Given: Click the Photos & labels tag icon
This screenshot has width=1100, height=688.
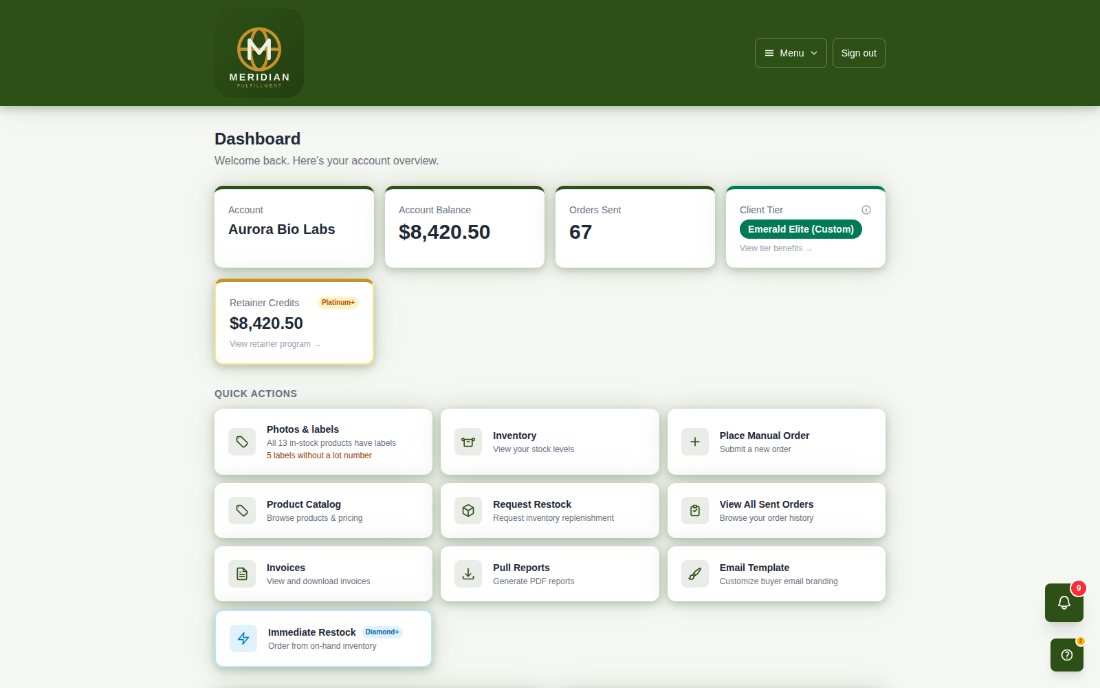Looking at the screenshot, I should coord(242,442).
